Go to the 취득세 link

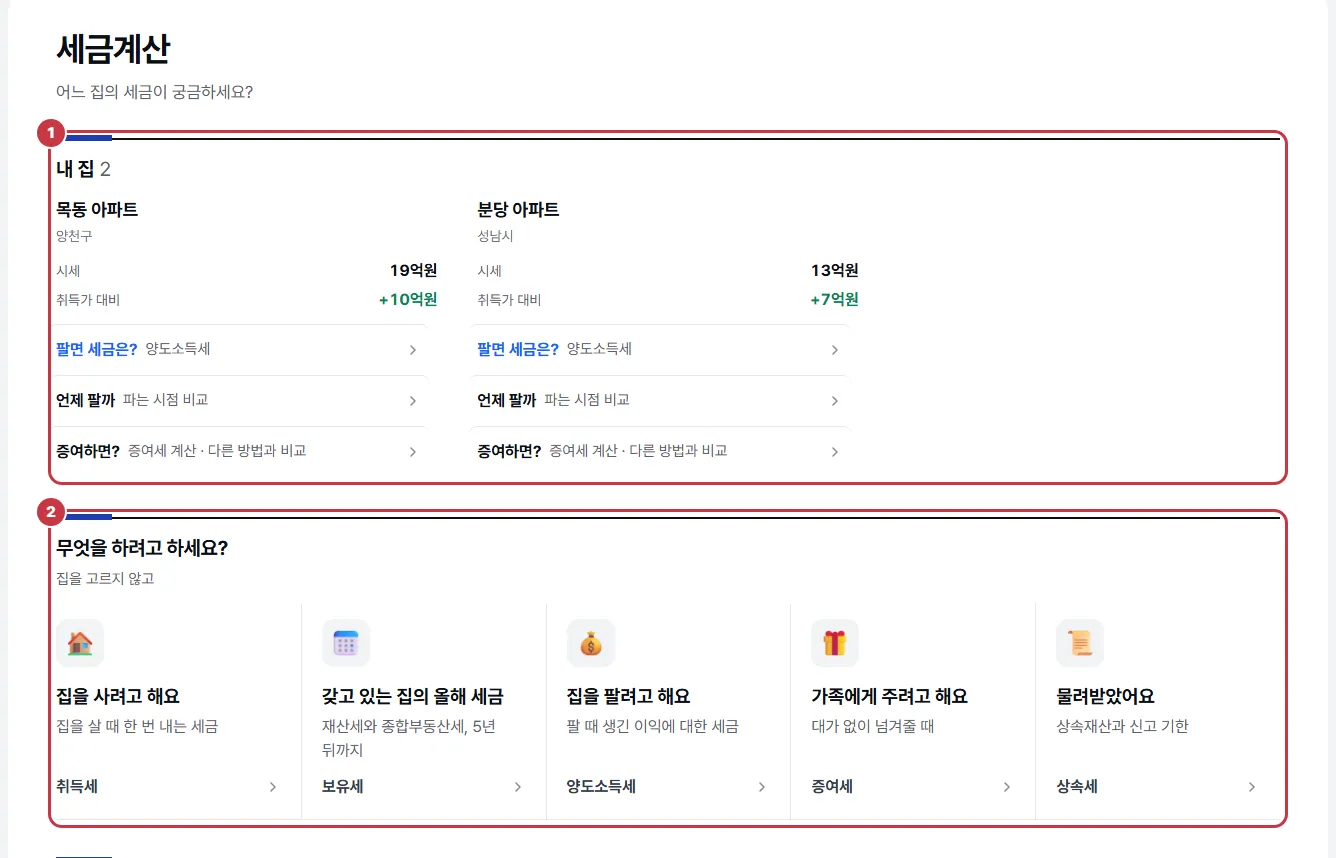77,787
